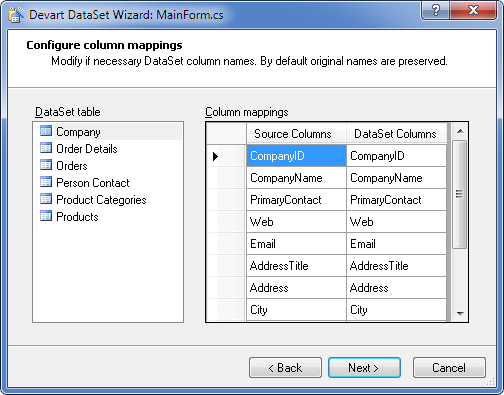Screen dimensions: 504x395
Task: Click the row header for Address
Action: coord(227,288)
